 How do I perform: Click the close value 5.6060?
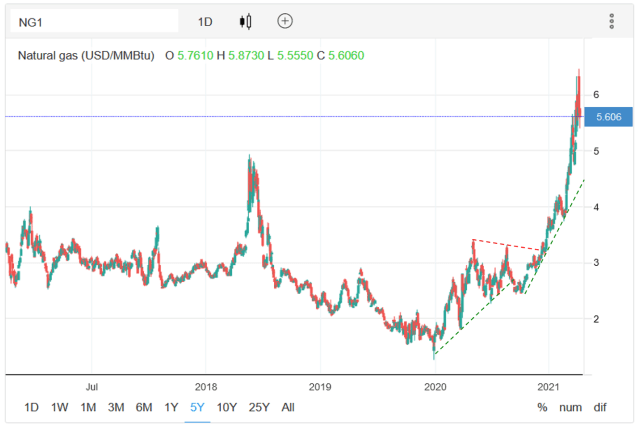point(346,55)
